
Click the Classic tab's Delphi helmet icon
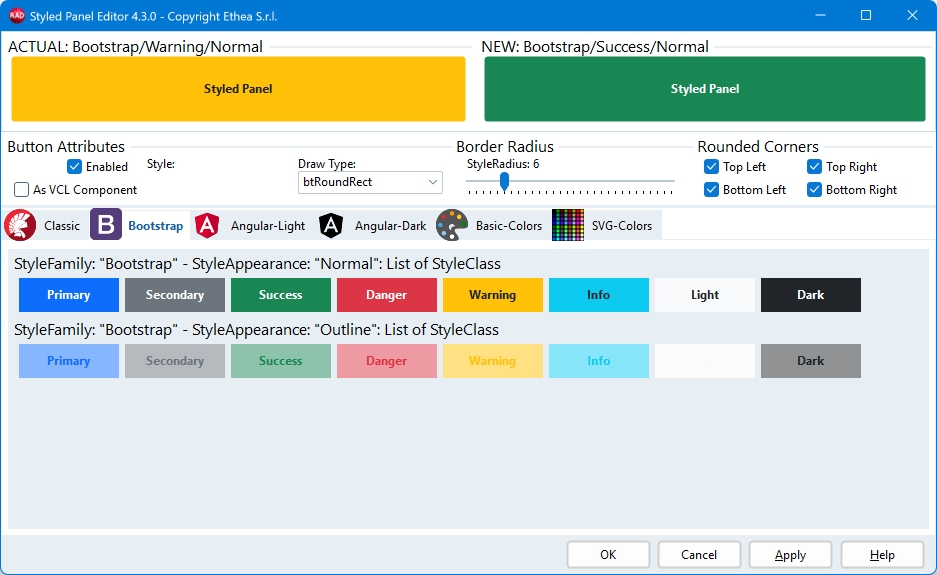tap(20, 225)
